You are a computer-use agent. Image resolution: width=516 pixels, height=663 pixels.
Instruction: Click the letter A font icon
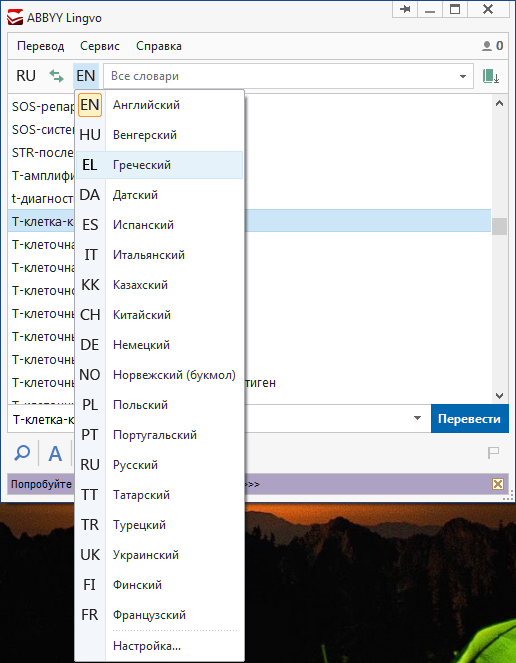click(55, 454)
